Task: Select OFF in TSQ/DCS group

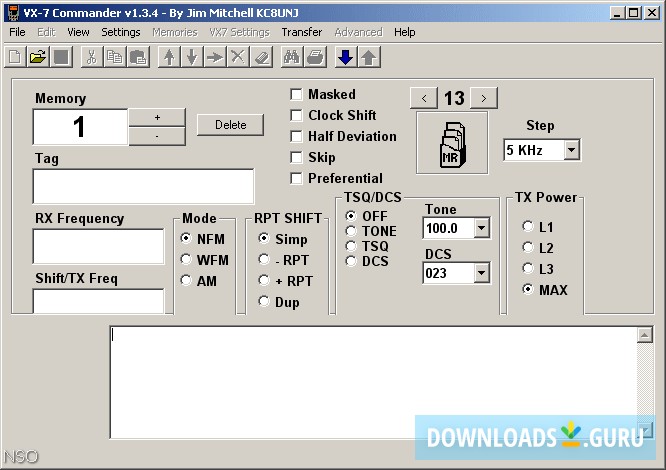Action: click(351, 216)
